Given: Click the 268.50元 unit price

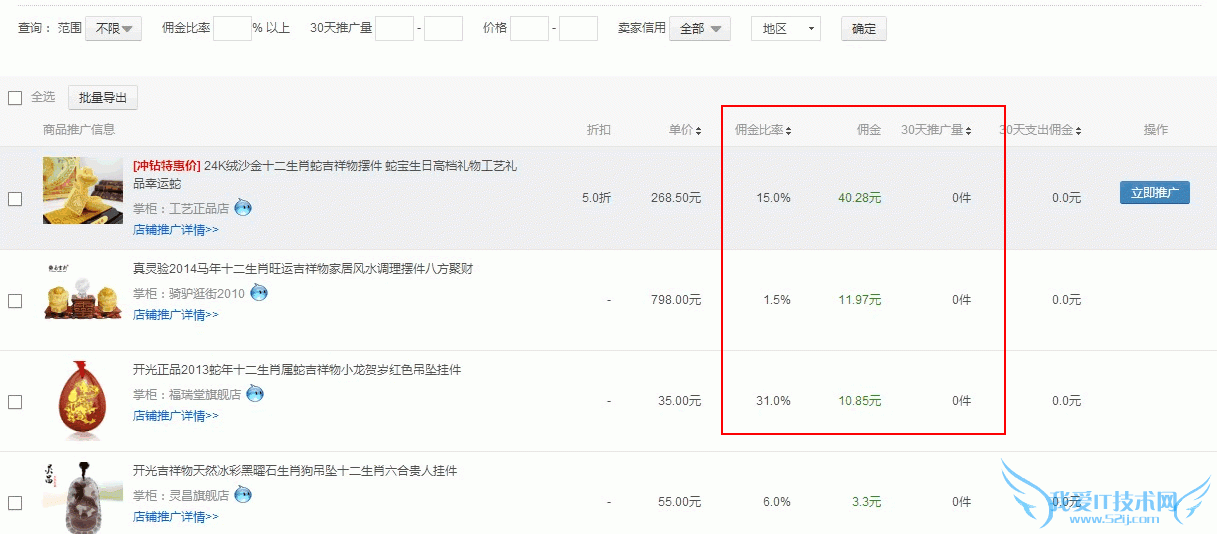Looking at the screenshot, I should [675, 198].
